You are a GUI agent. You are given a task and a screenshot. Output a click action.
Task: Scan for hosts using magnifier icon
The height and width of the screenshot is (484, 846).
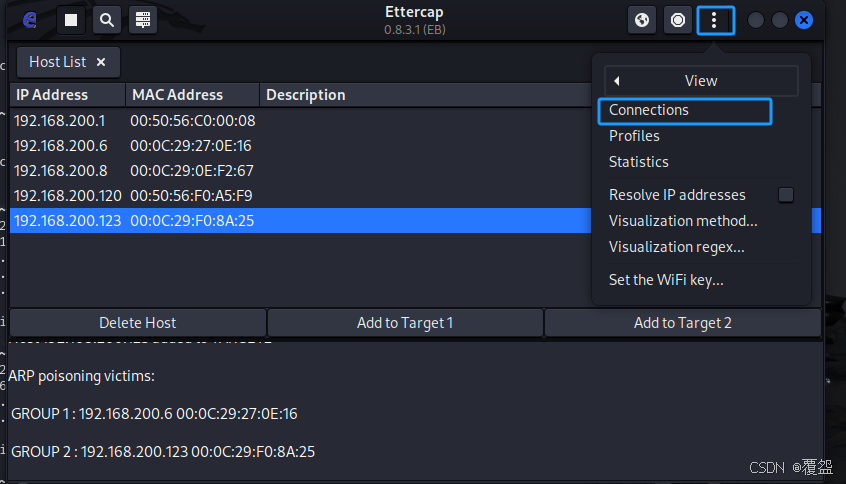click(x=107, y=21)
